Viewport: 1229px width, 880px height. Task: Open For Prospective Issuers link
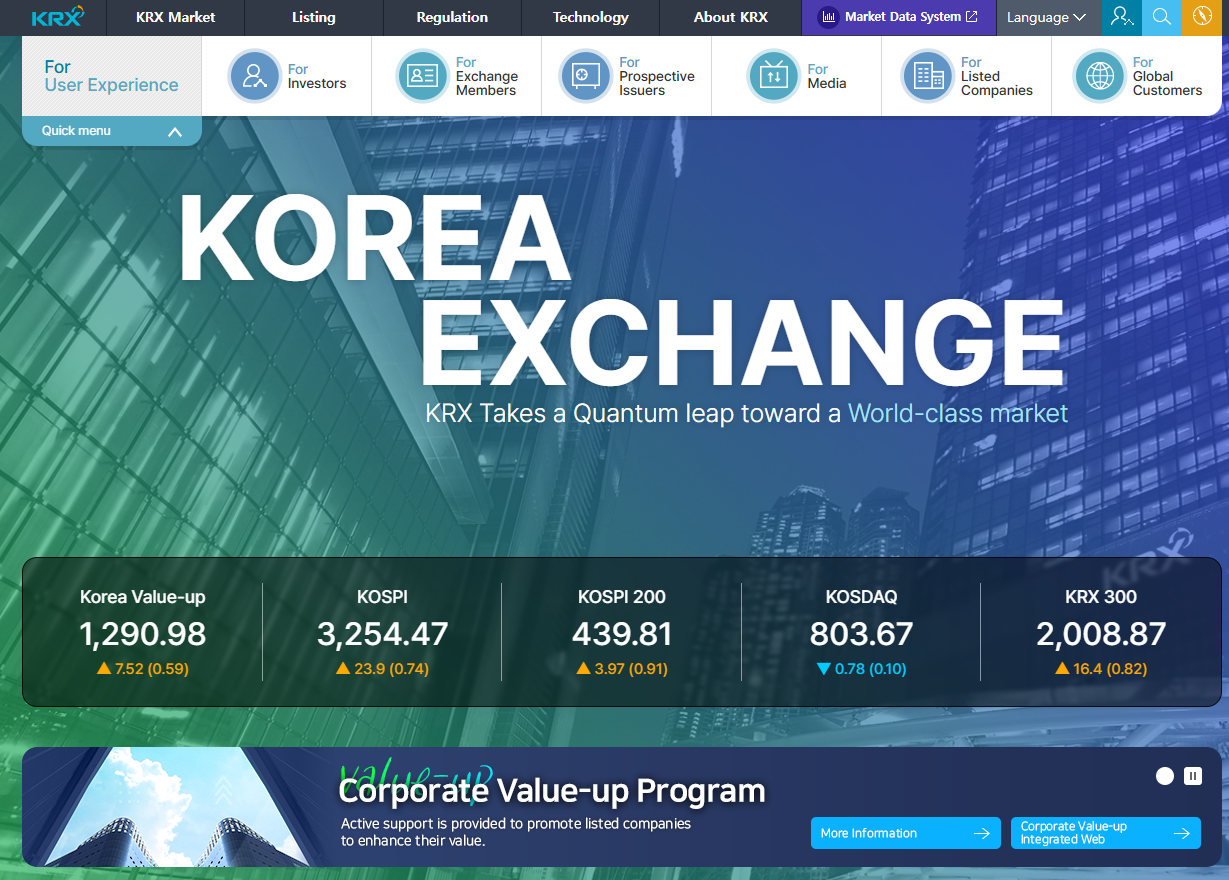point(656,76)
